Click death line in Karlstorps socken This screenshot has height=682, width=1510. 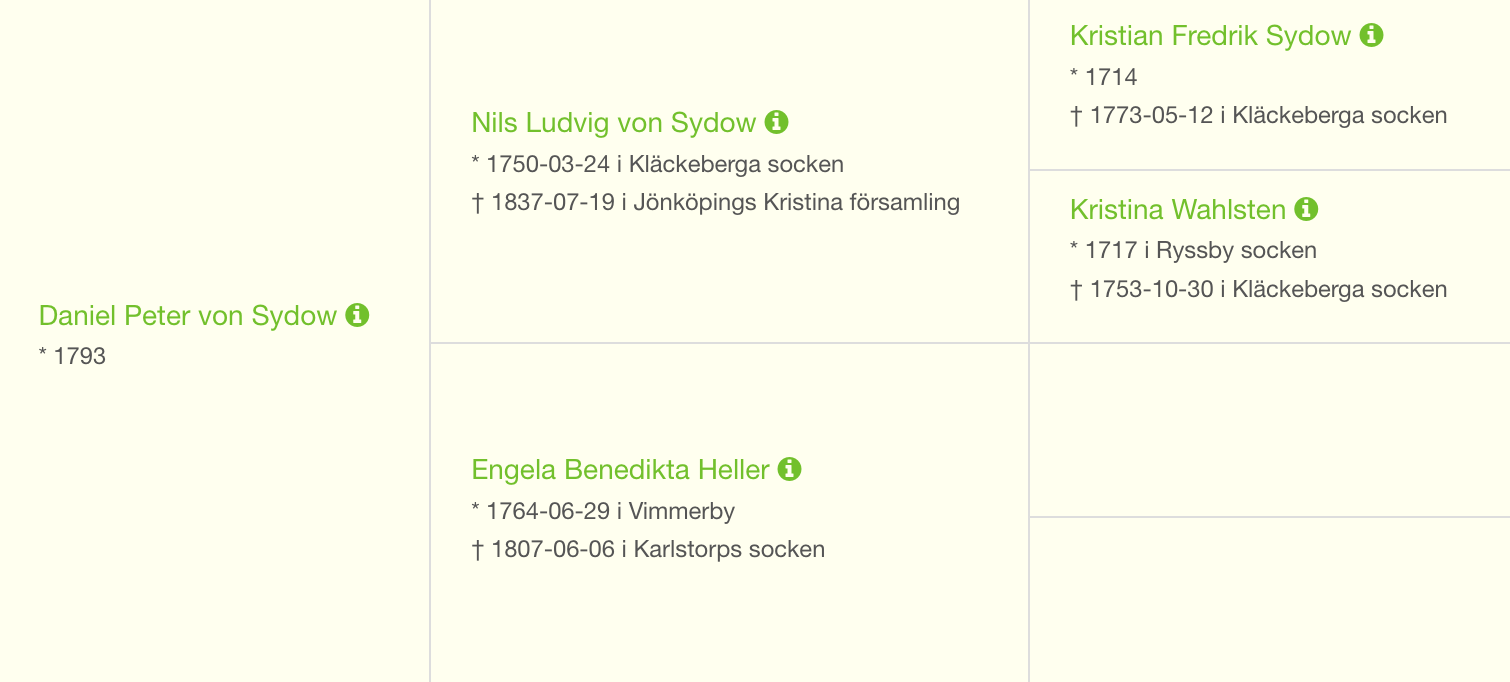tap(648, 549)
